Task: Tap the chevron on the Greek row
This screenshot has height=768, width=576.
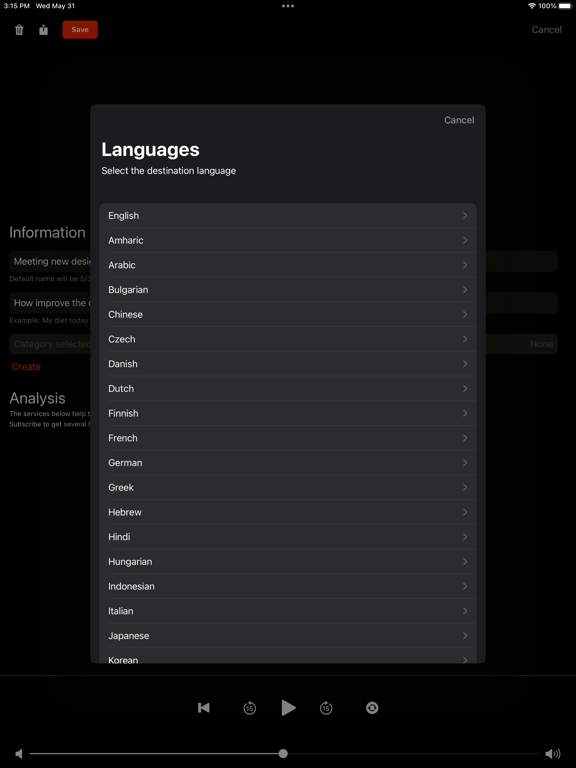Action: click(x=465, y=487)
